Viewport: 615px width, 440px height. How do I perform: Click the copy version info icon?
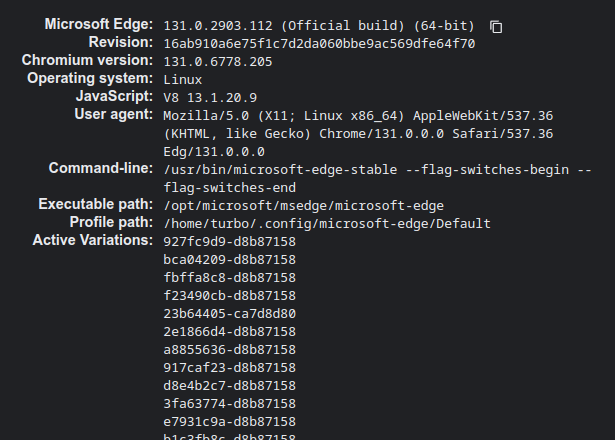pos(497,26)
